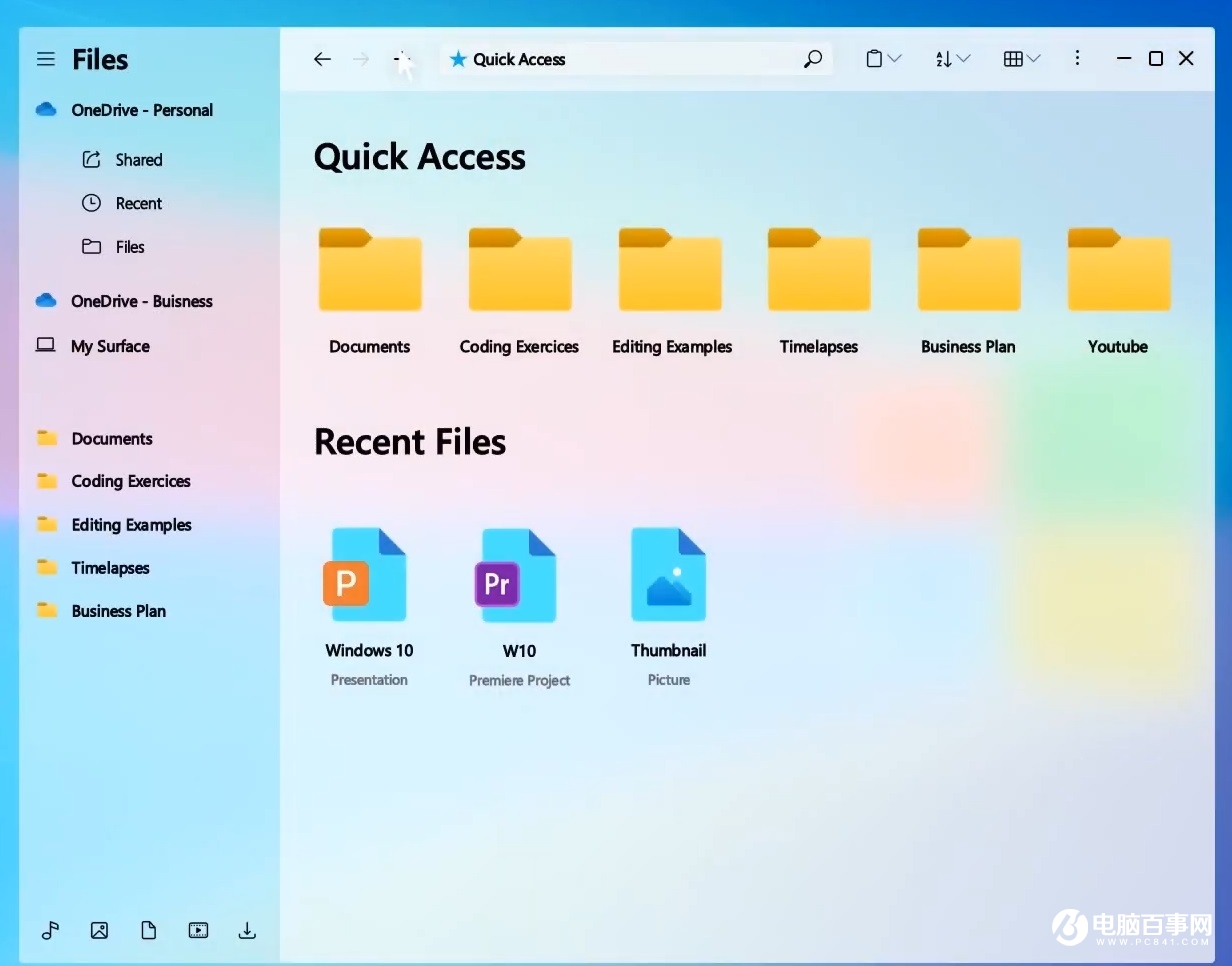Open OneDrive - Buisness in sidebar

coord(141,301)
